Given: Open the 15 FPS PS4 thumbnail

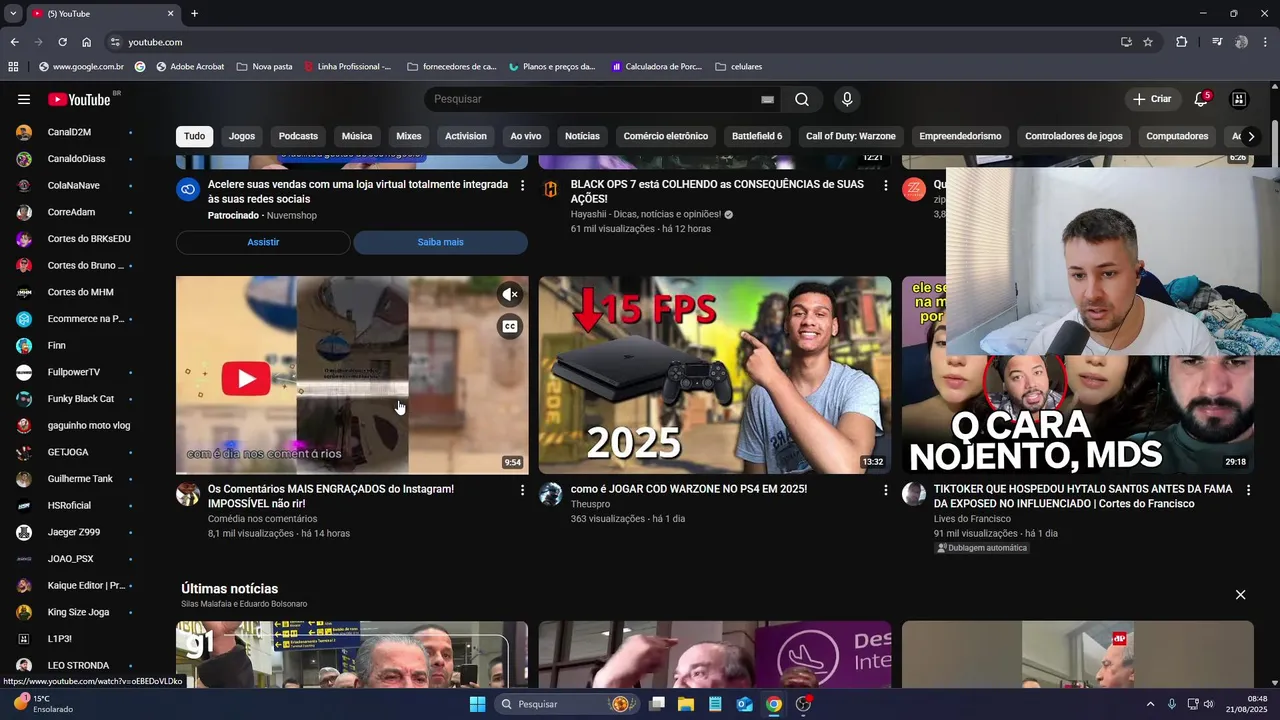Looking at the screenshot, I should click(x=715, y=375).
